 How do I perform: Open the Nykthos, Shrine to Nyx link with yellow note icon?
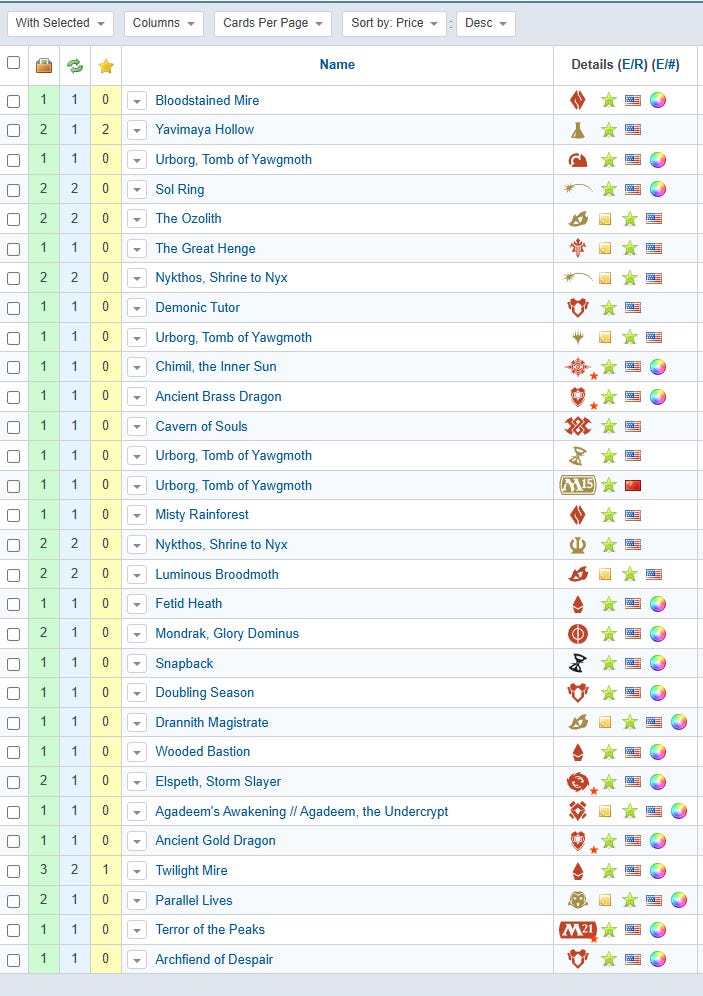(x=221, y=278)
